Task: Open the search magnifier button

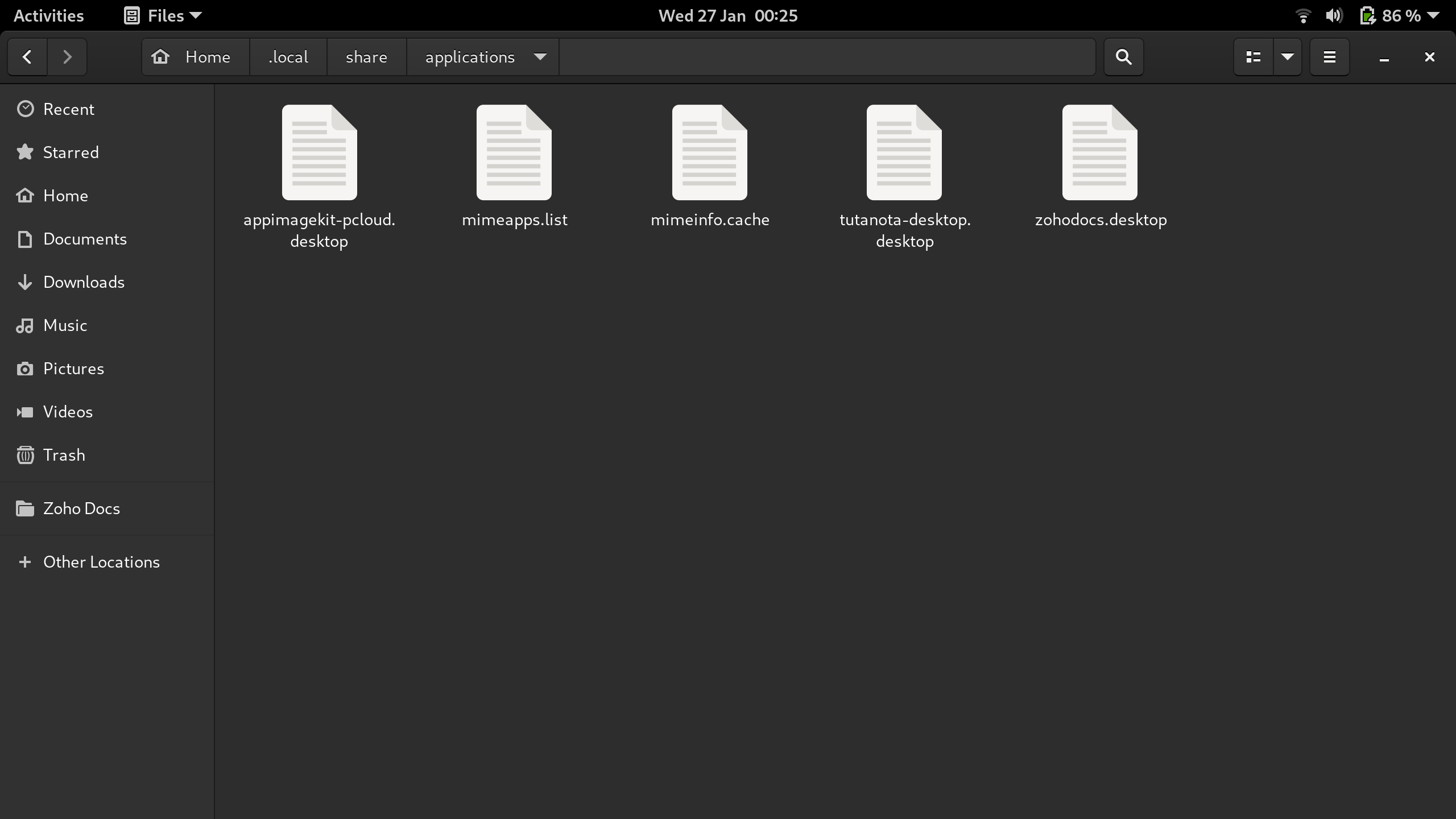Action: 1123,57
